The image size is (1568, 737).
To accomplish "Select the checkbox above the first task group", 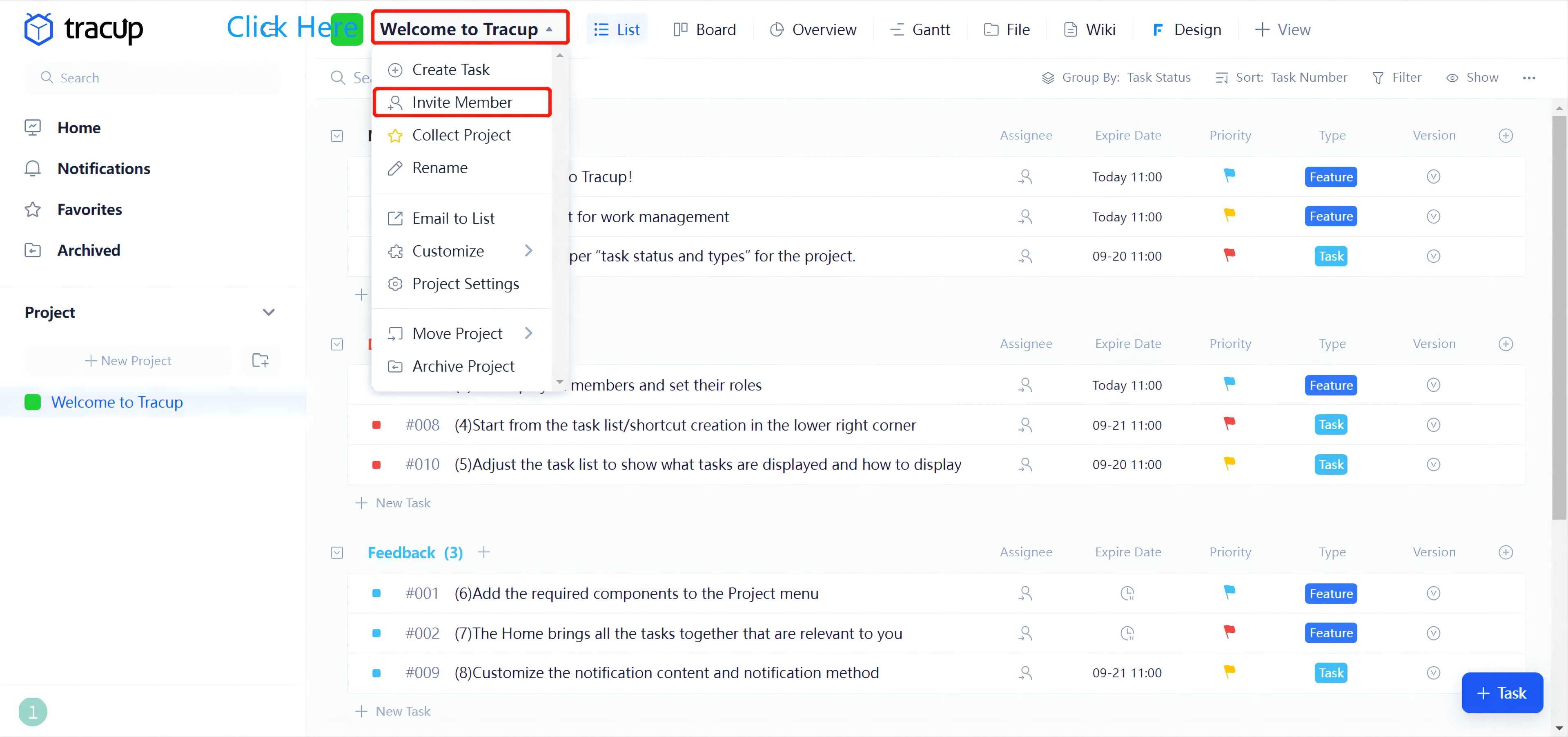I will click(336, 136).
